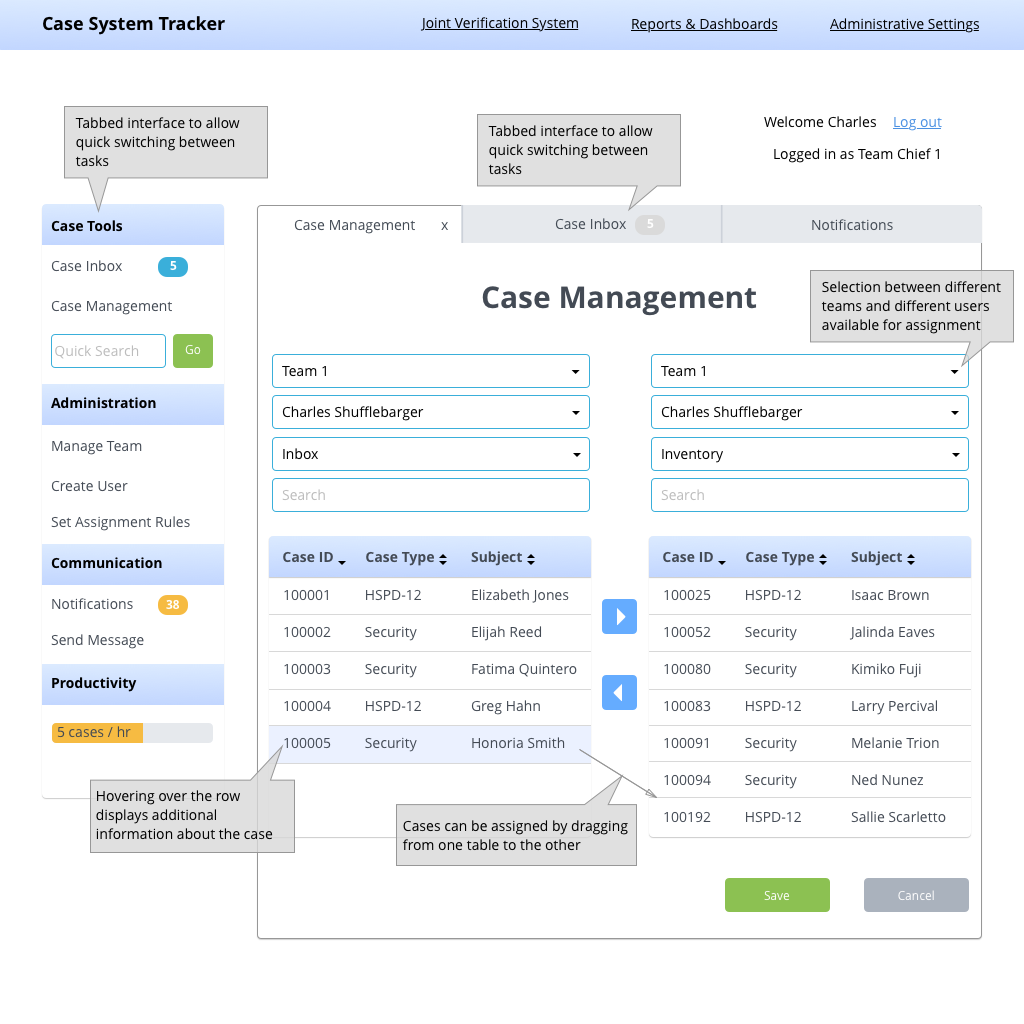Open the right Team 1 dropdown
Viewport: 1024px width, 1024px height.
pos(810,371)
